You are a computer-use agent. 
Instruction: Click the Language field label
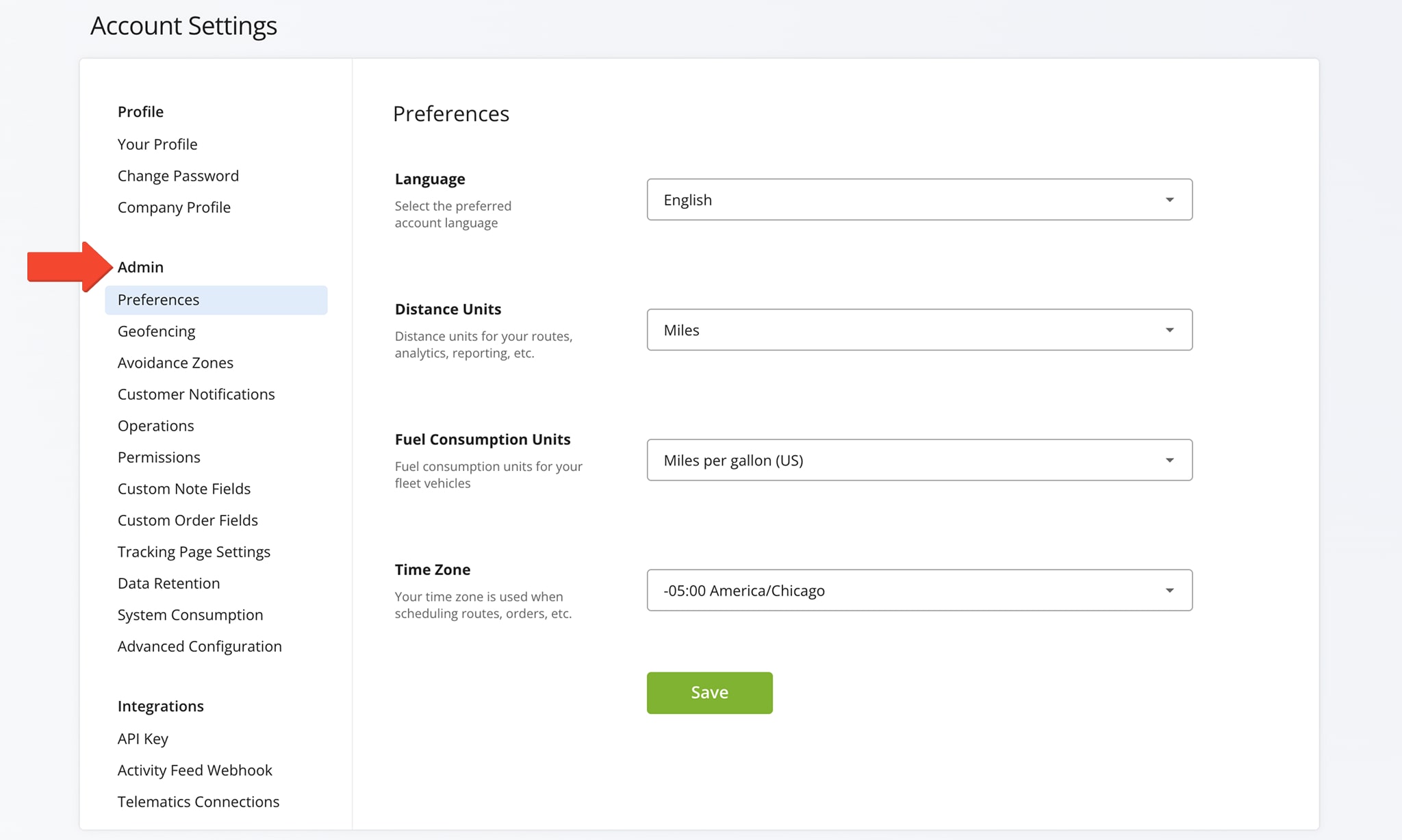[x=429, y=179]
